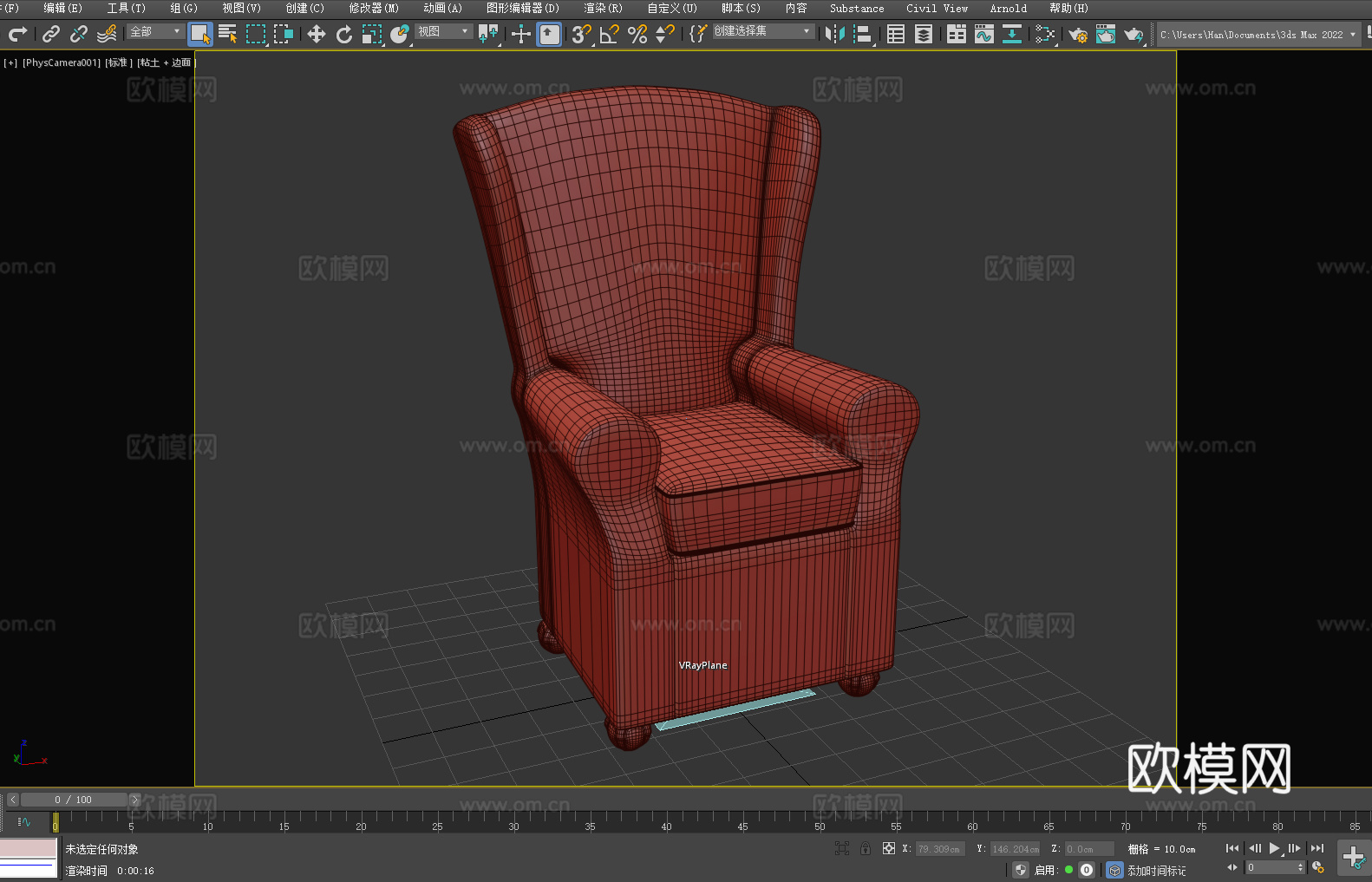This screenshot has width=1372, height=882.
Task: Activate the Select Object tool
Action: [200, 34]
